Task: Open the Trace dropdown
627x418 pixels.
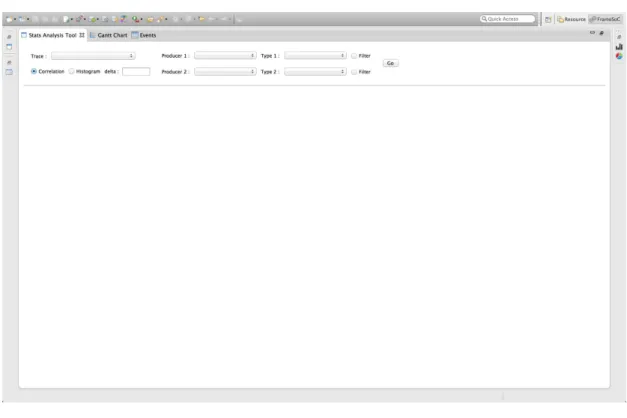Action: tap(93, 56)
